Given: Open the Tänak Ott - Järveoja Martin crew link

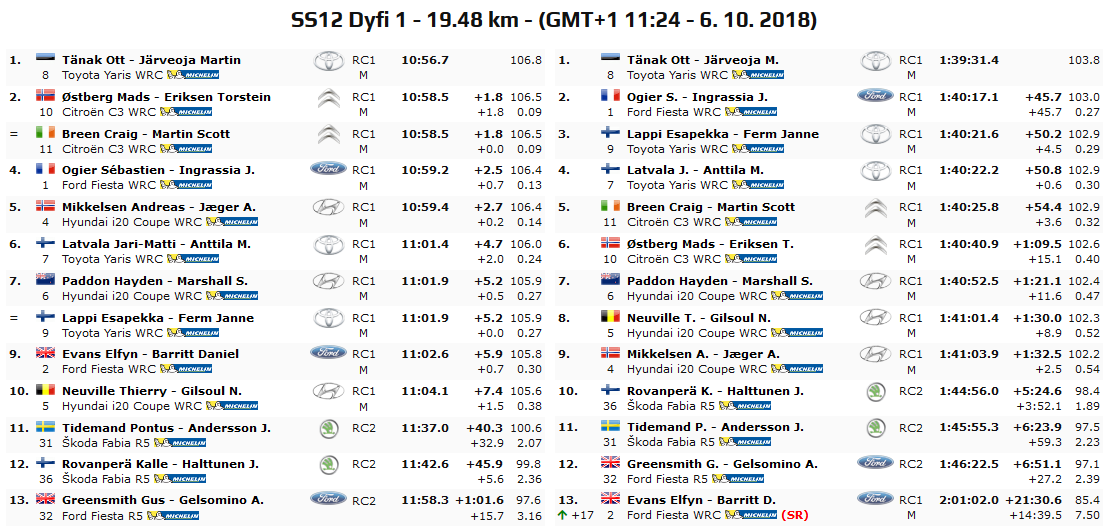Looking at the screenshot, I should pos(151,60).
